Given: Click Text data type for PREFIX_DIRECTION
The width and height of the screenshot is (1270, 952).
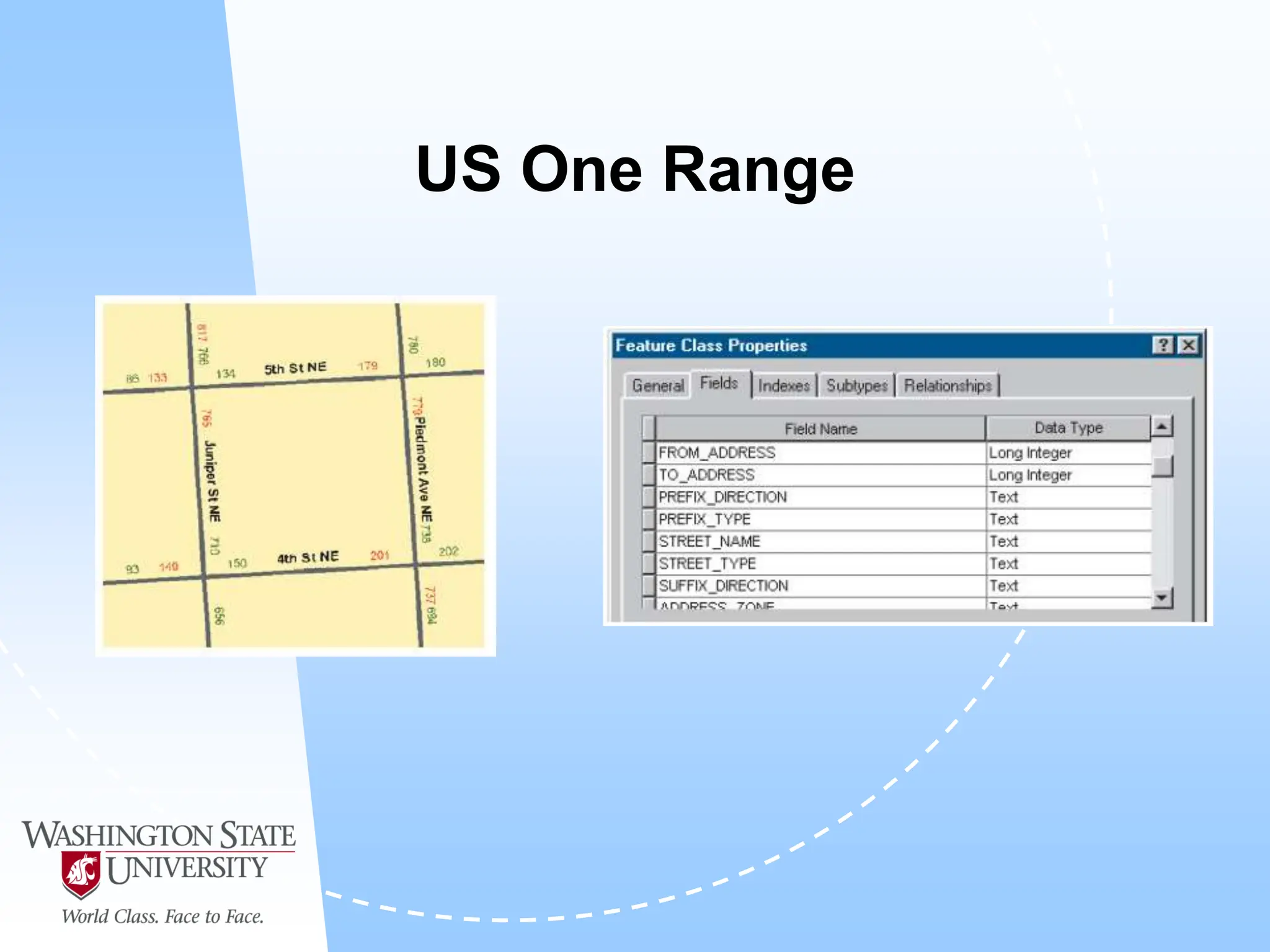Looking at the screenshot, I should 1068,498.
